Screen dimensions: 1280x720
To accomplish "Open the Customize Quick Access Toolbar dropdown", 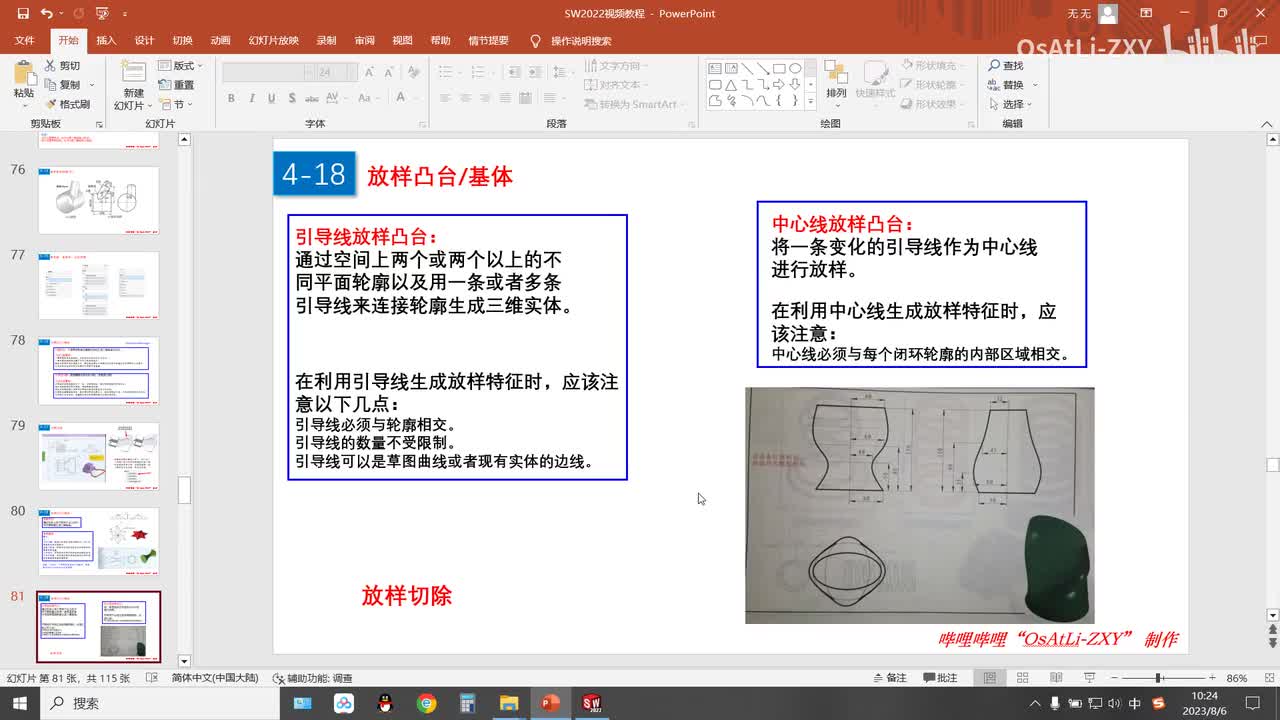I will click(x=125, y=14).
